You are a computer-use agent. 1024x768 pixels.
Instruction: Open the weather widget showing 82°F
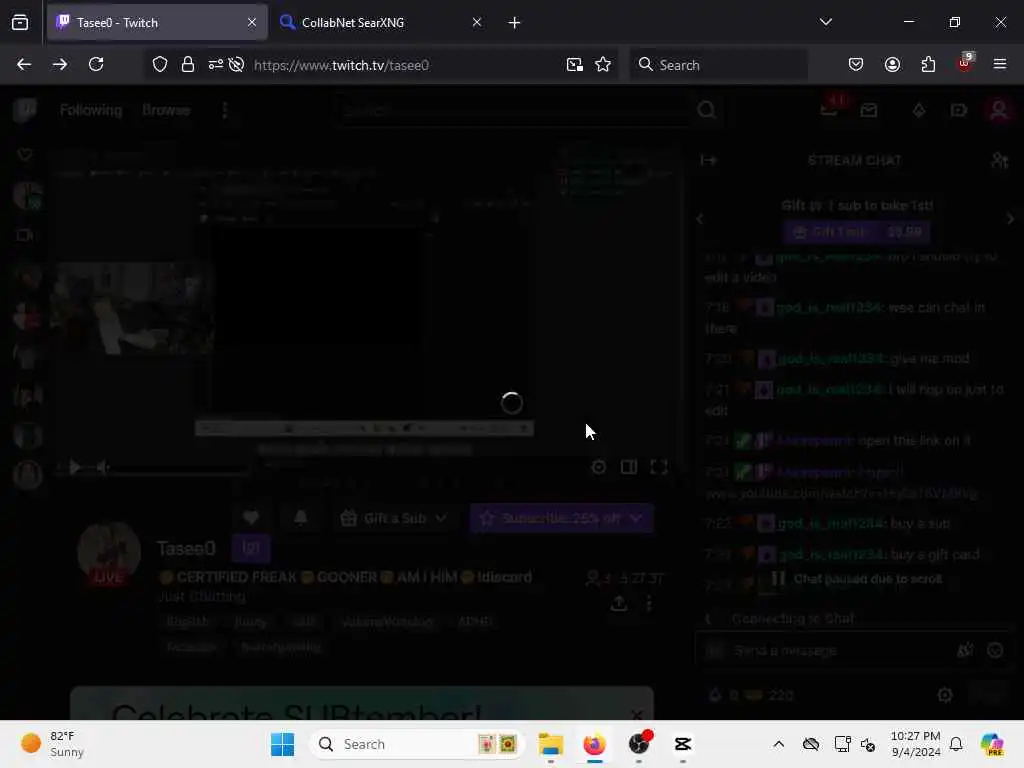pyautogui.click(x=54, y=744)
